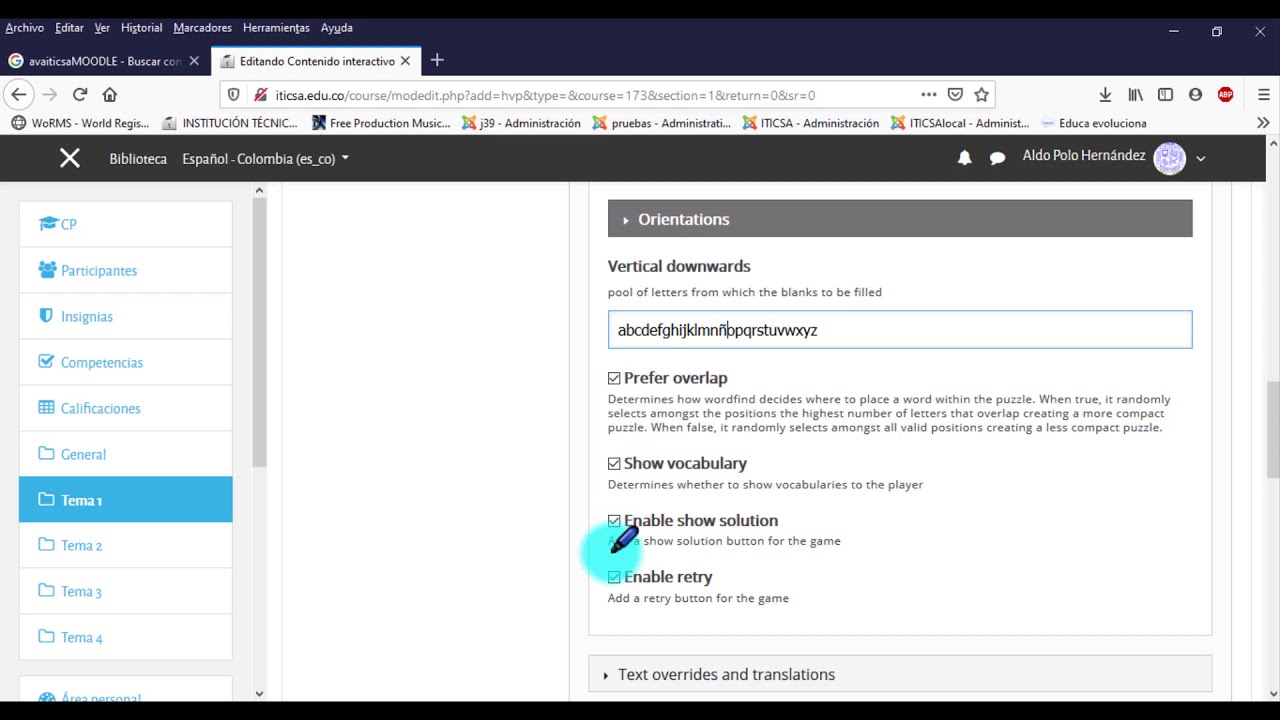Open Insignias in sidebar
The height and width of the screenshot is (720, 1280).
click(x=125, y=316)
